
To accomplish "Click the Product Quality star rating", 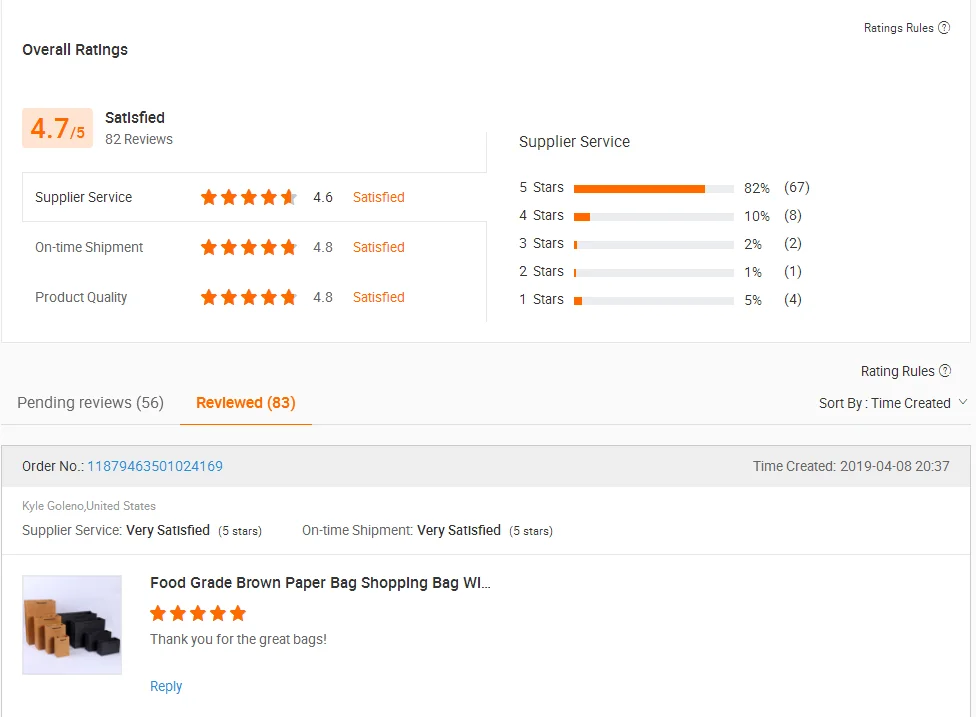I will click(x=249, y=297).
